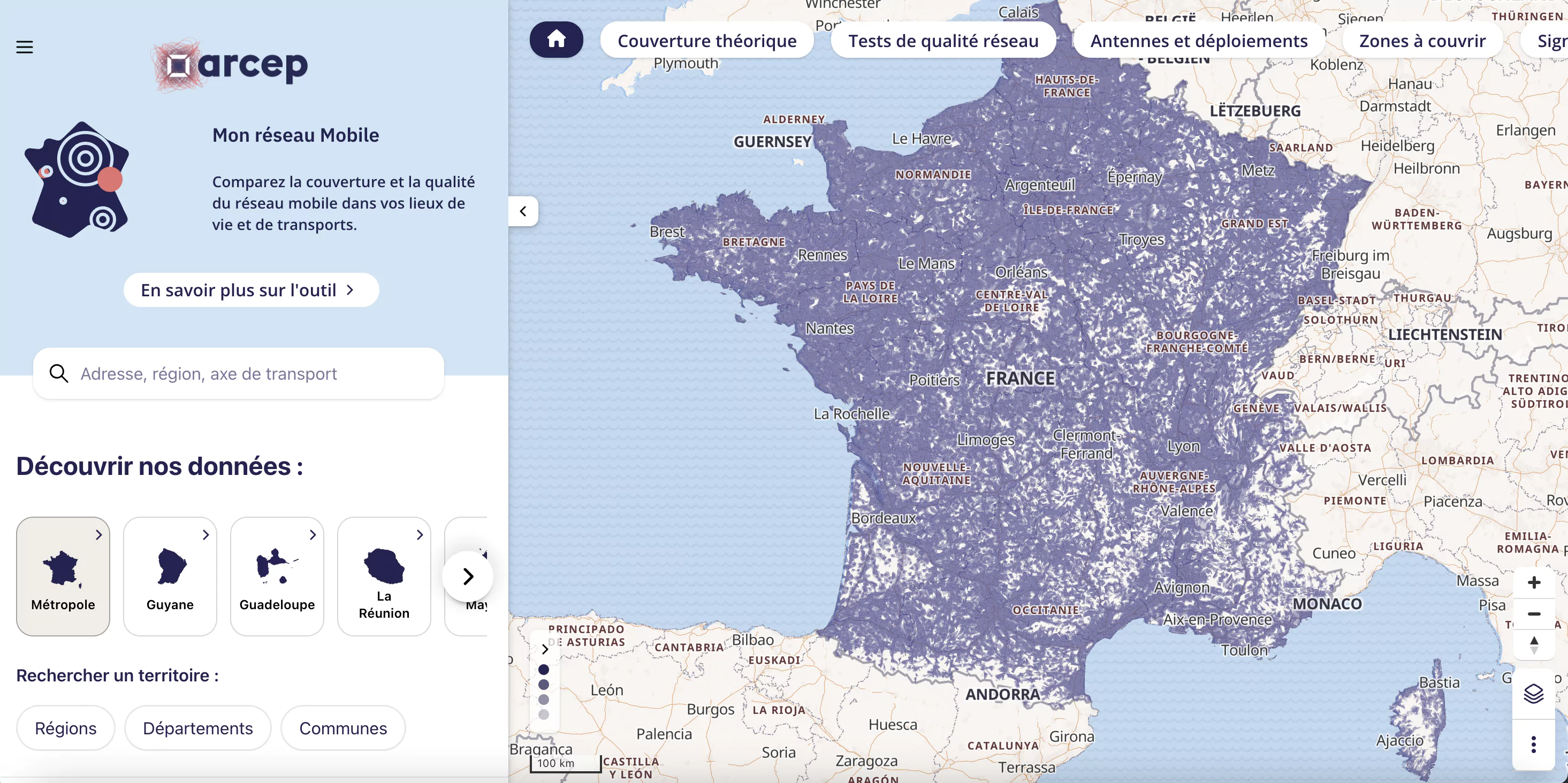
Task: Select the Guyane territory card
Action: tap(170, 576)
